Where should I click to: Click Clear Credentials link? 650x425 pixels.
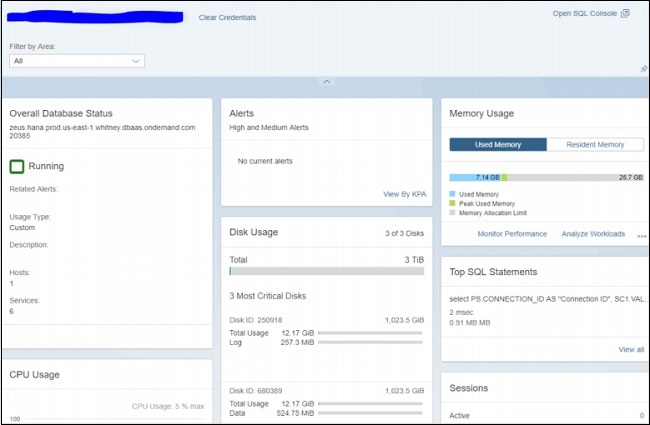(227, 18)
